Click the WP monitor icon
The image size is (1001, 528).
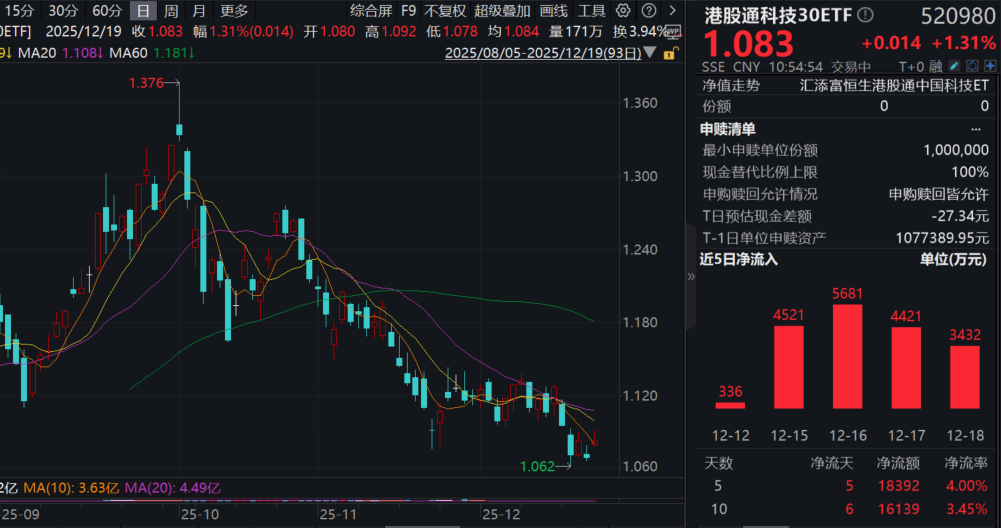671,30
